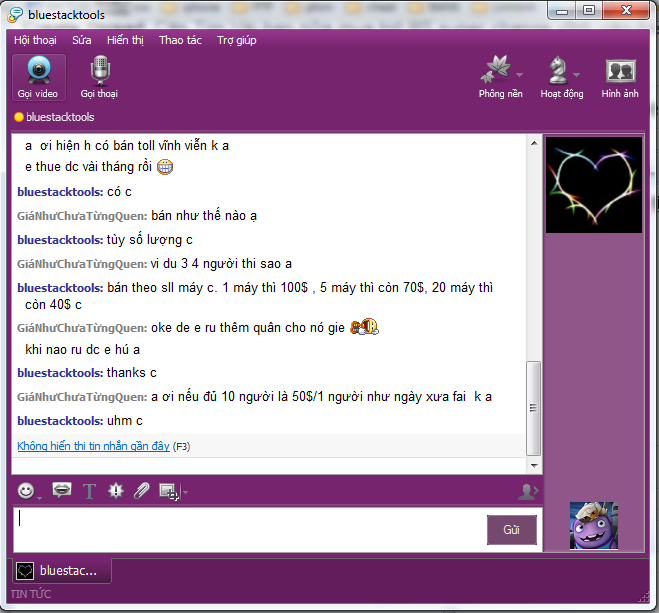Close the bluestacktools chat window
This screenshot has width=659, height=613.
[x=626, y=11]
